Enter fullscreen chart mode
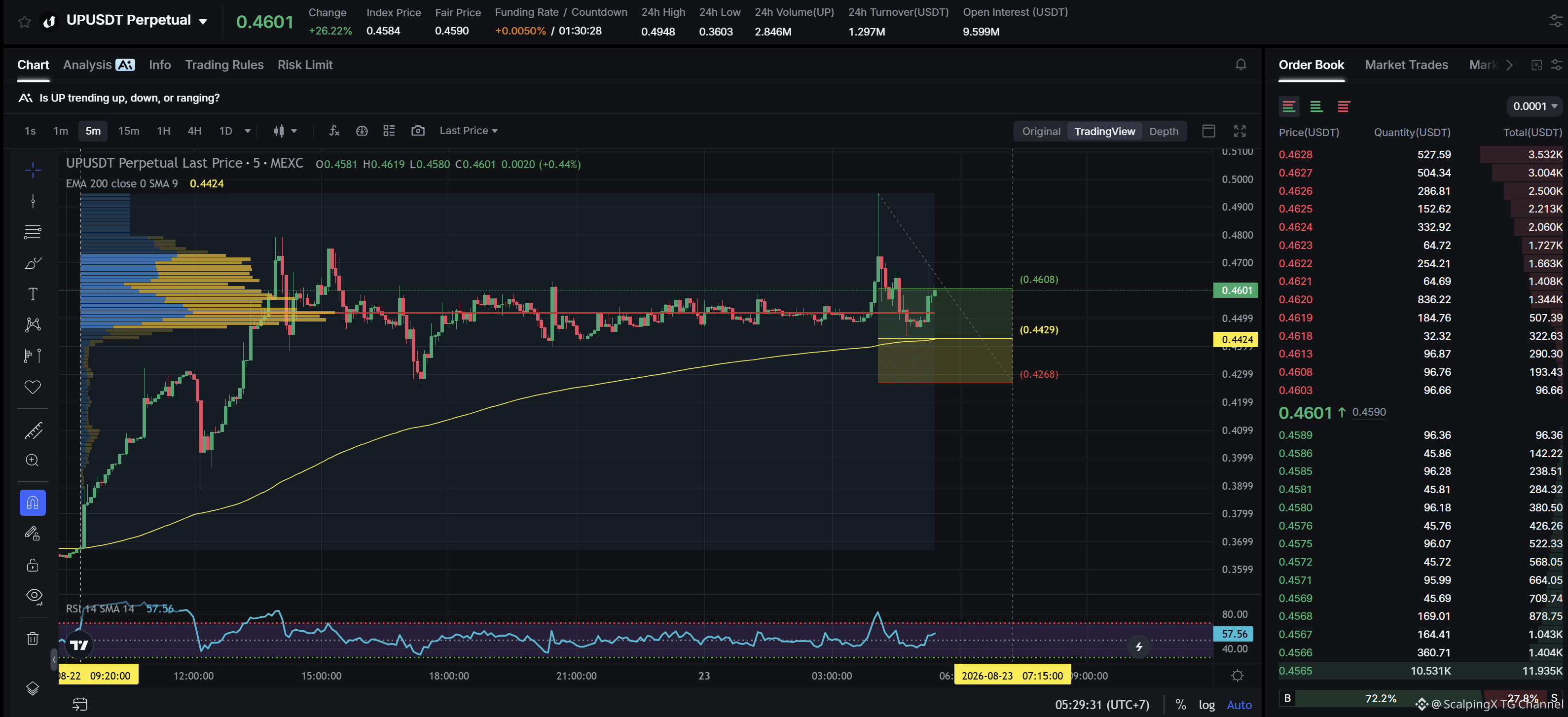Image resolution: width=1568 pixels, height=717 pixels. [x=1240, y=131]
